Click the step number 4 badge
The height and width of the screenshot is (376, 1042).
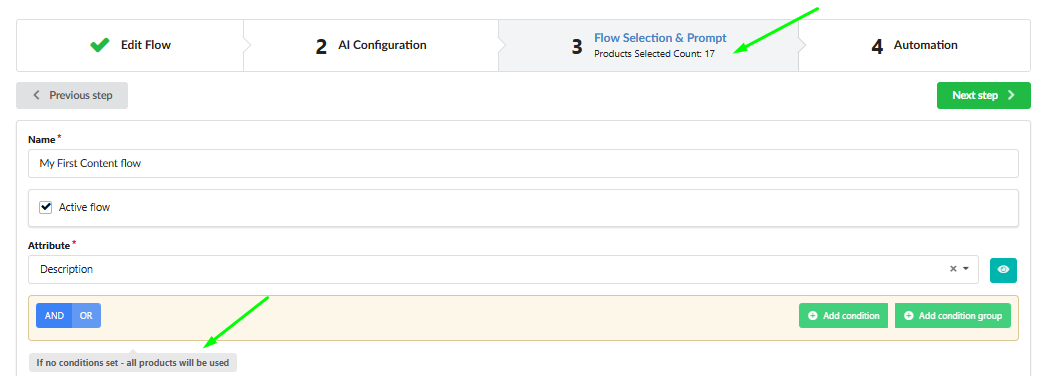tap(877, 47)
